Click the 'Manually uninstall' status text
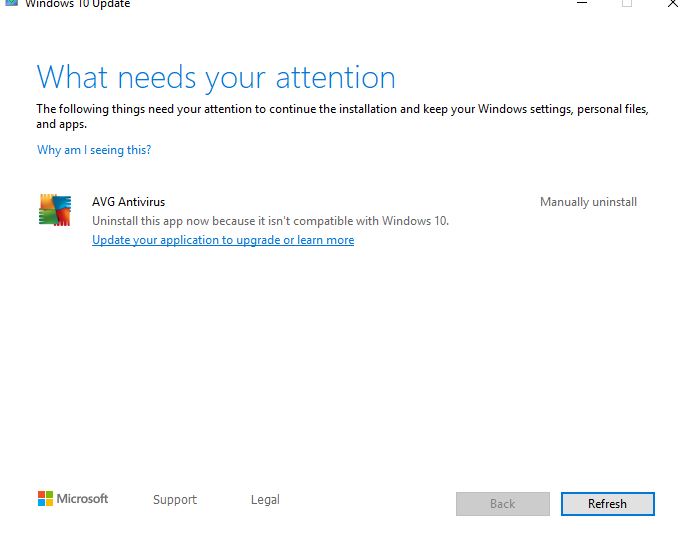This screenshot has width=683, height=536. (588, 202)
